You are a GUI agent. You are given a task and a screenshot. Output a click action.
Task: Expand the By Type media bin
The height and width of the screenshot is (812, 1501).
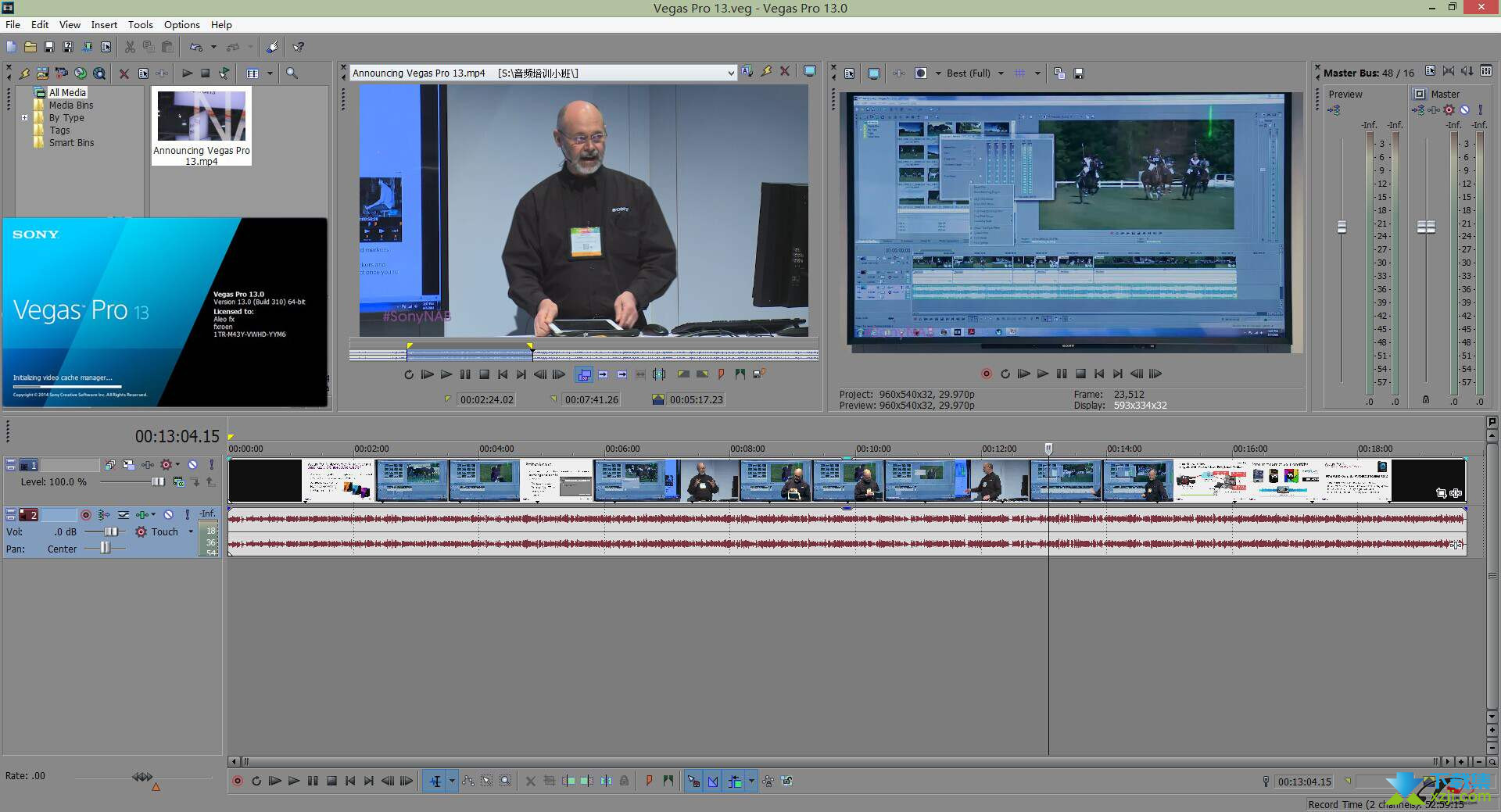click(24, 118)
